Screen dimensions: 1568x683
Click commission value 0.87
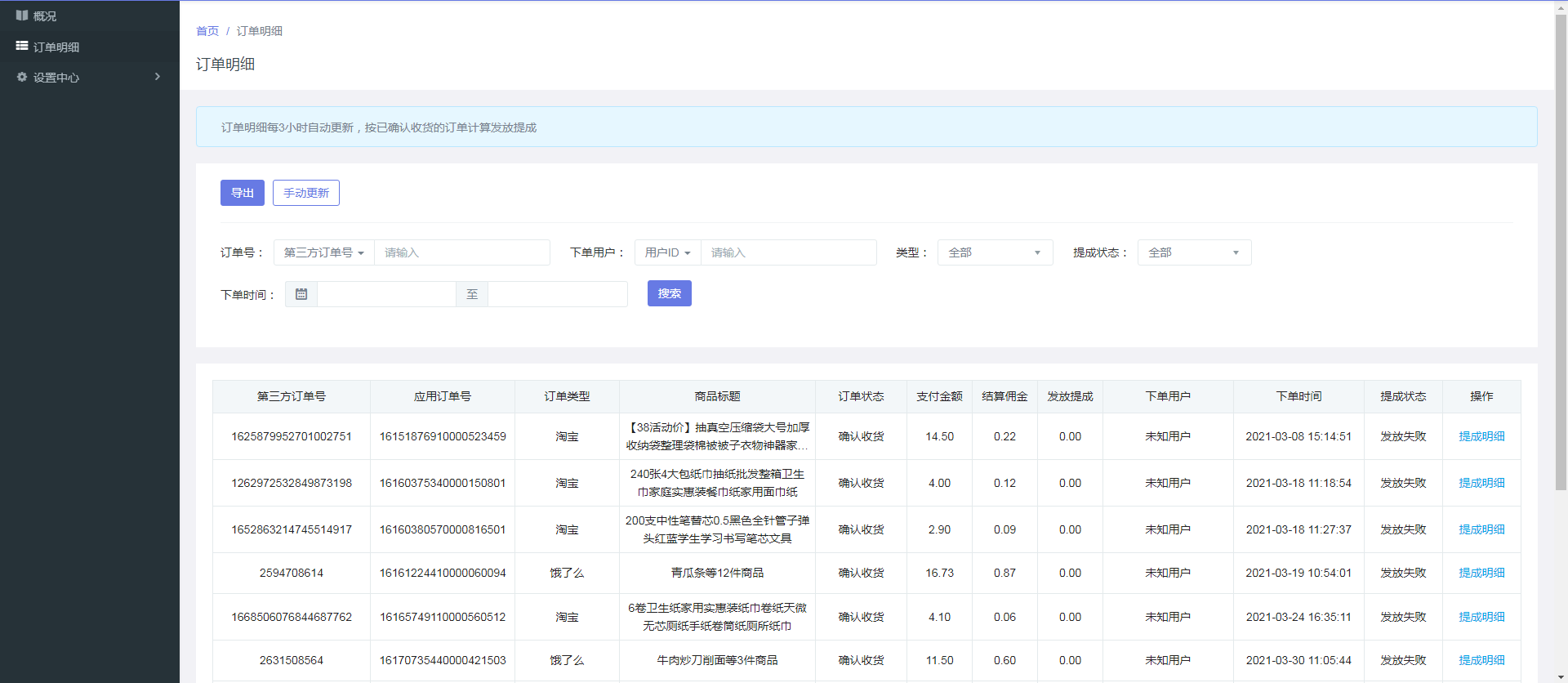1004,573
